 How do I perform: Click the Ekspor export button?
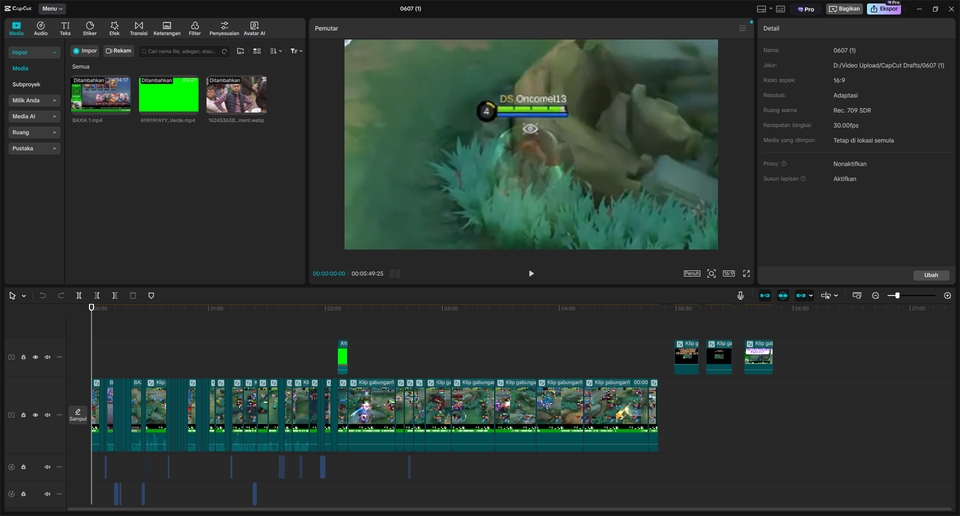[x=883, y=9]
